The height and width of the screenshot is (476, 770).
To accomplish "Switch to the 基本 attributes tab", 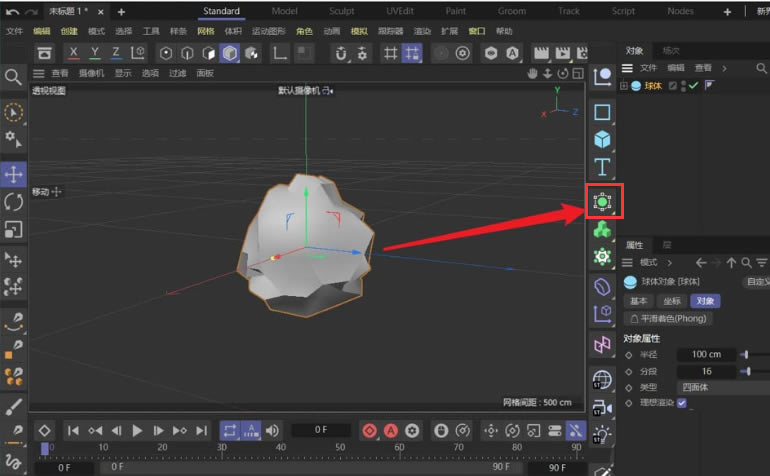I will 638,301.
